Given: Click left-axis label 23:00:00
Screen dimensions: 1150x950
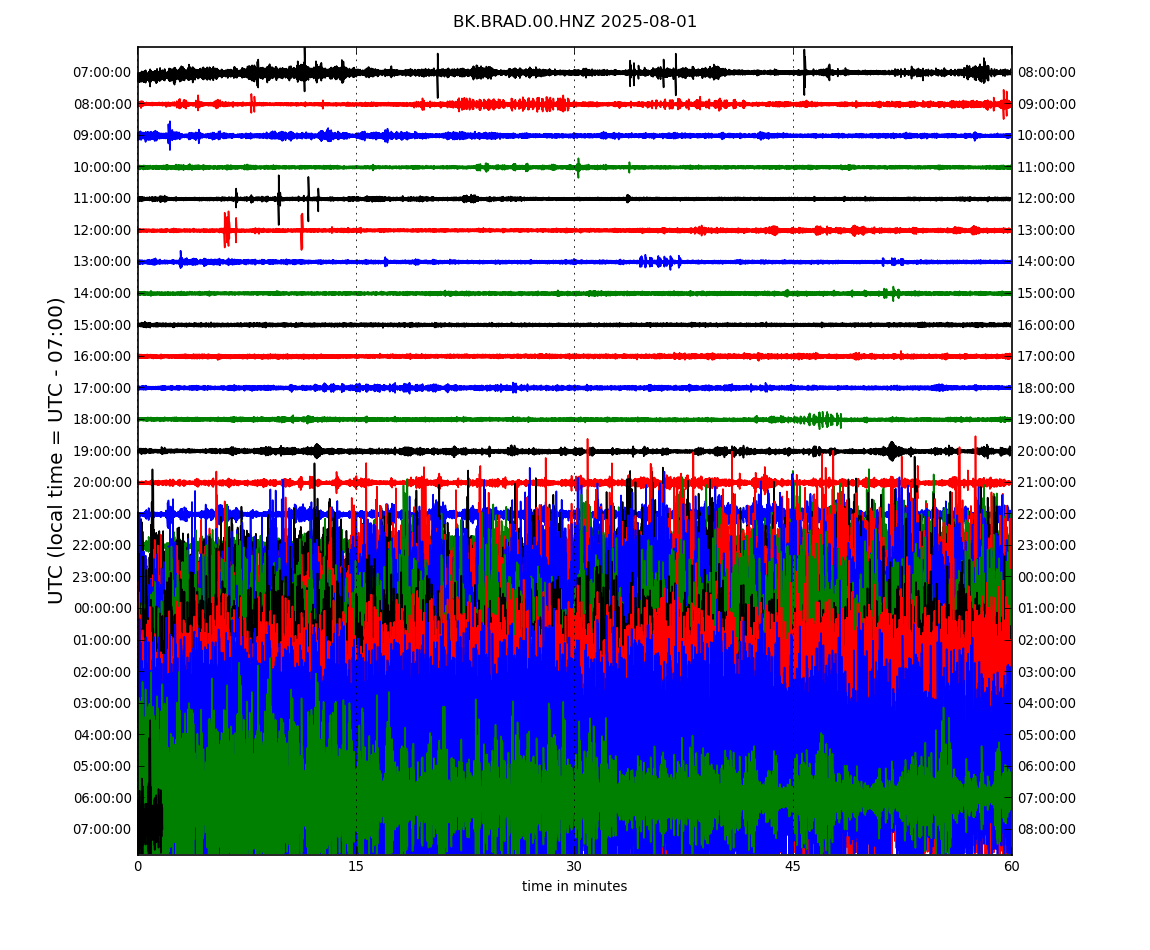Looking at the screenshot, I should pos(103,577).
